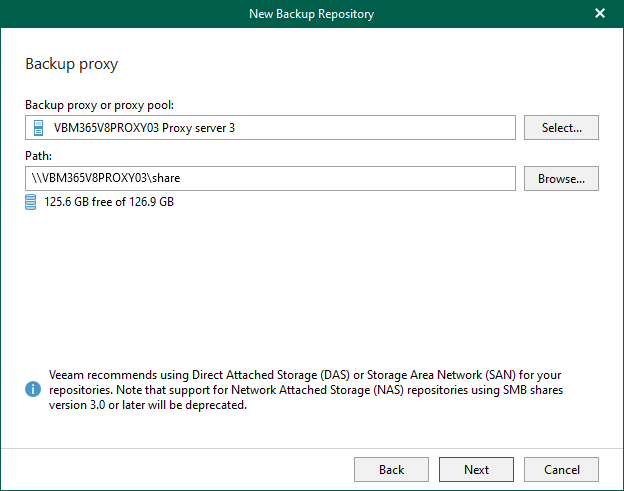Viewport: 624px width, 491px height.
Task: Click the VBM365V8PROXY03 Proxy server 3 field
Action: point(270,128)
